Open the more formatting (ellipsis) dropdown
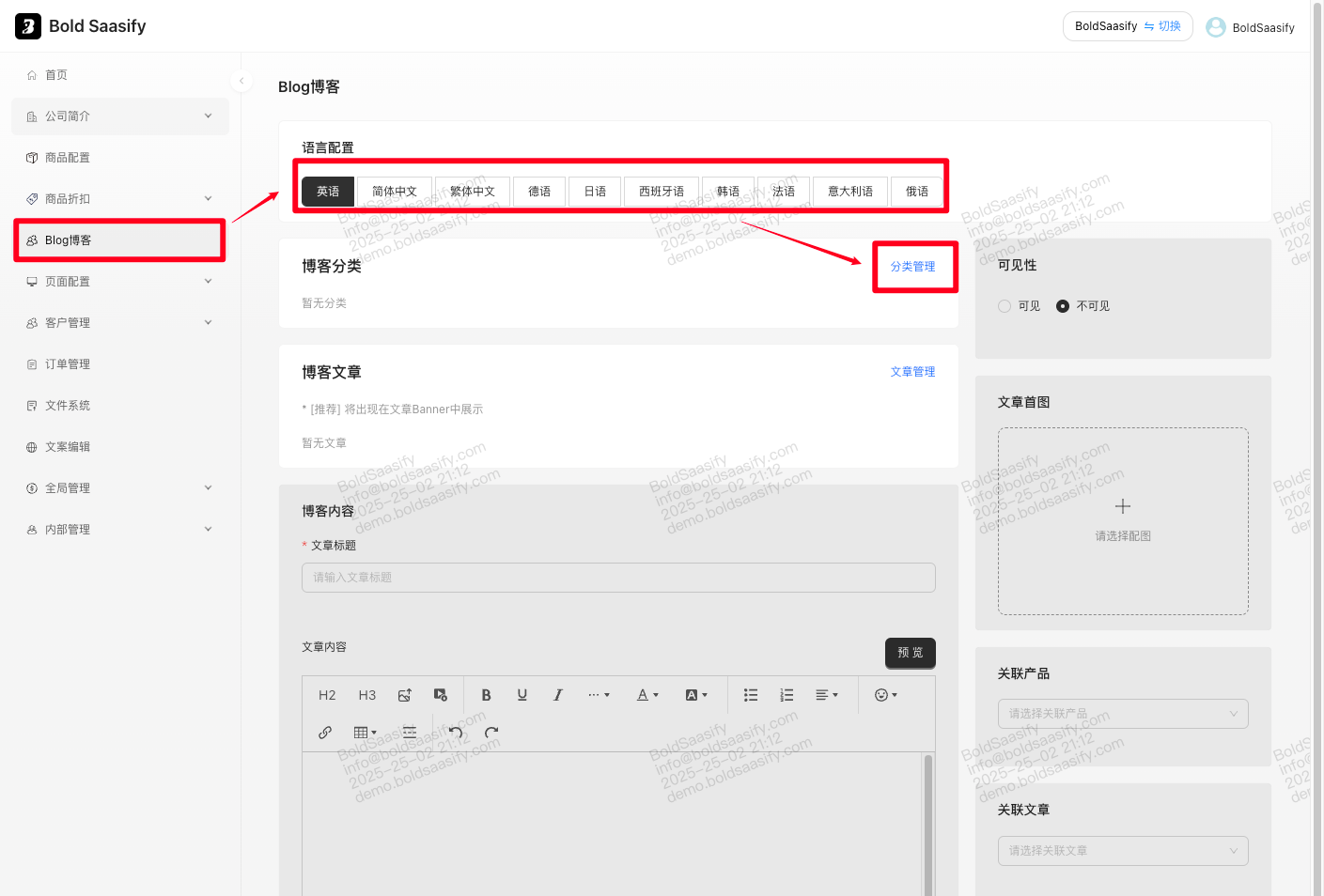Screen dimensions: 1324x896 [599, 695]
